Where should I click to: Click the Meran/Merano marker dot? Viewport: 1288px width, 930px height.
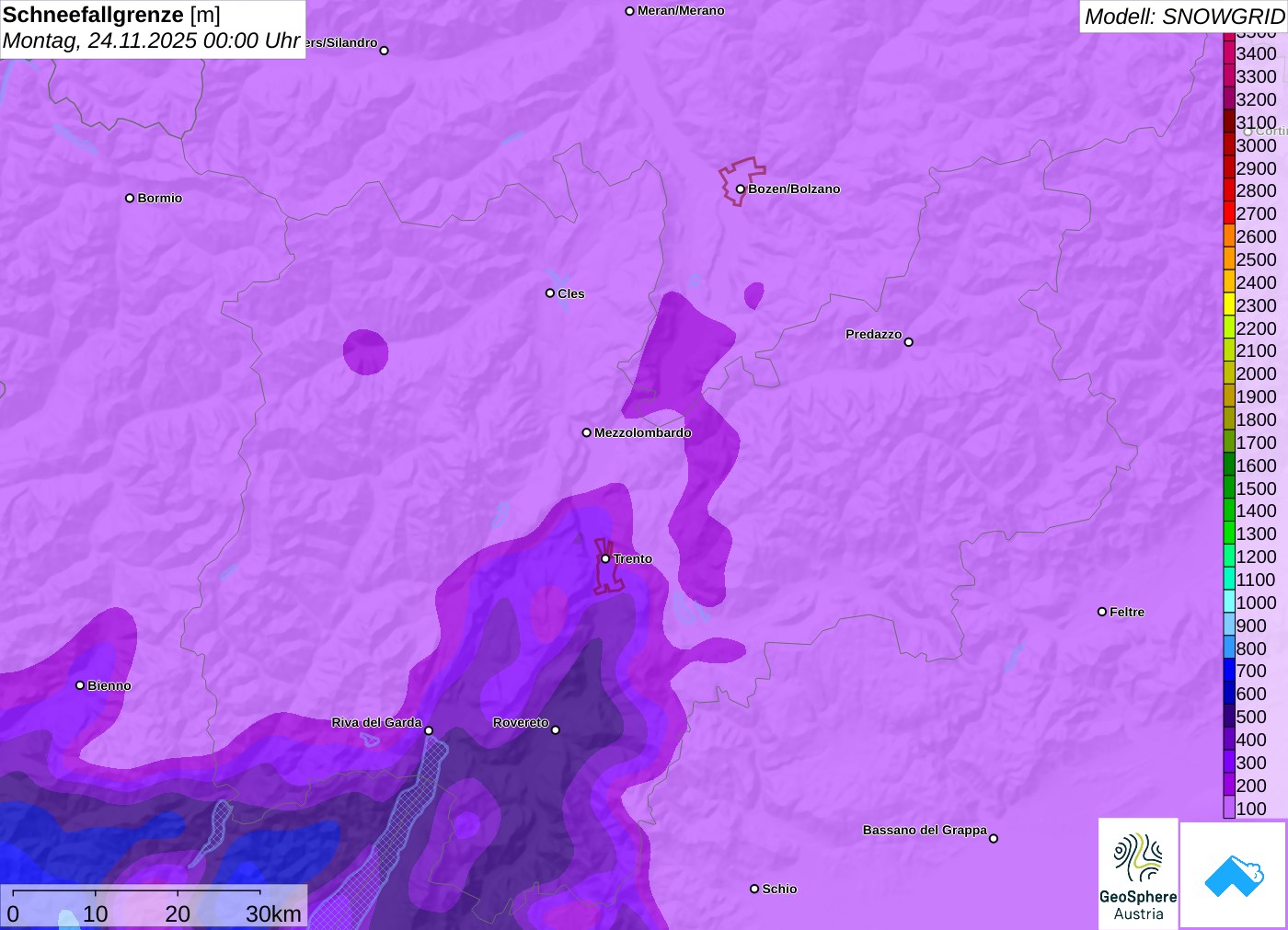(630, 11)
